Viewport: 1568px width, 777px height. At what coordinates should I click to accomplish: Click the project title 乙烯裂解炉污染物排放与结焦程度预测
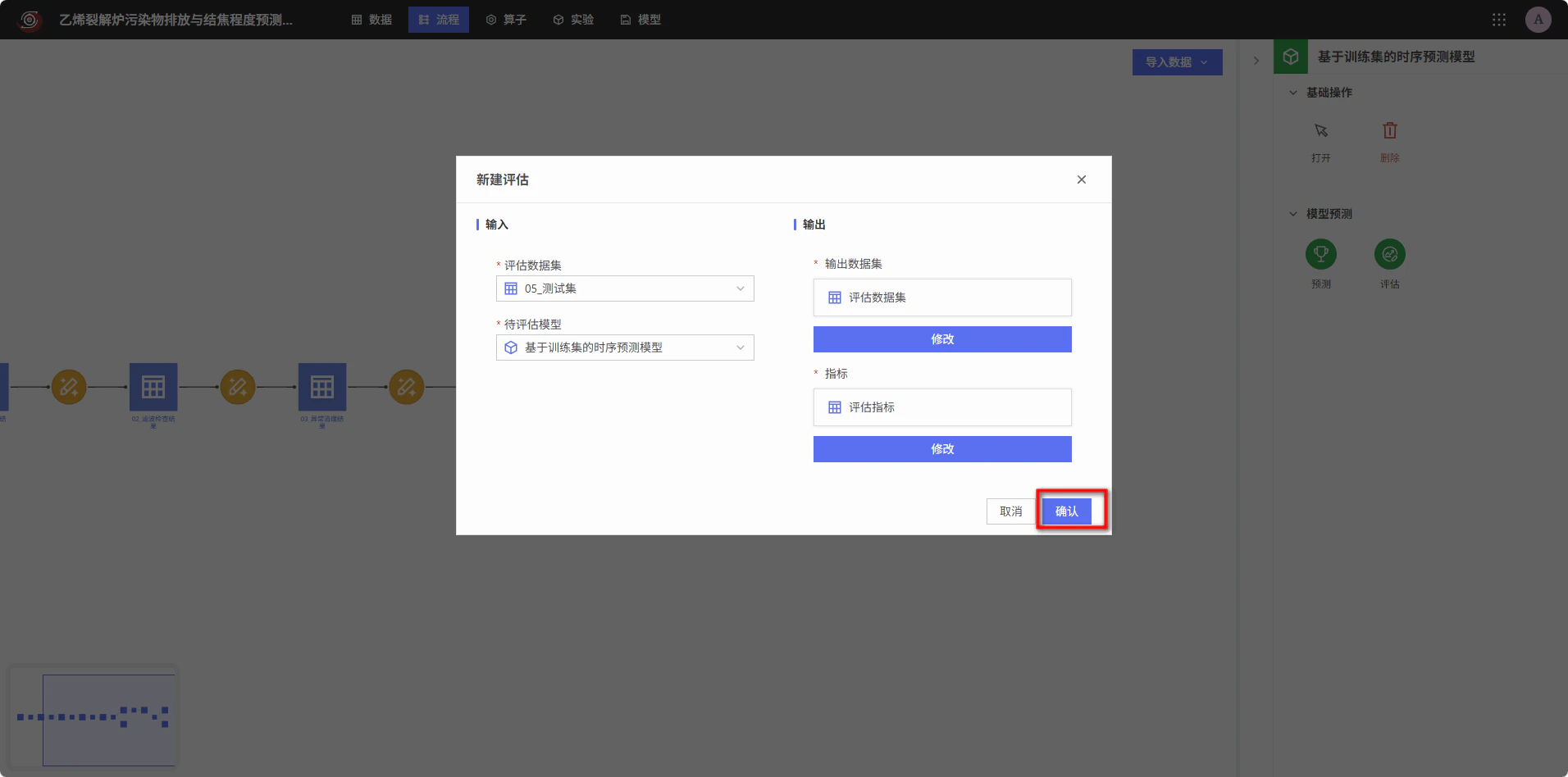tap(175, 20)
